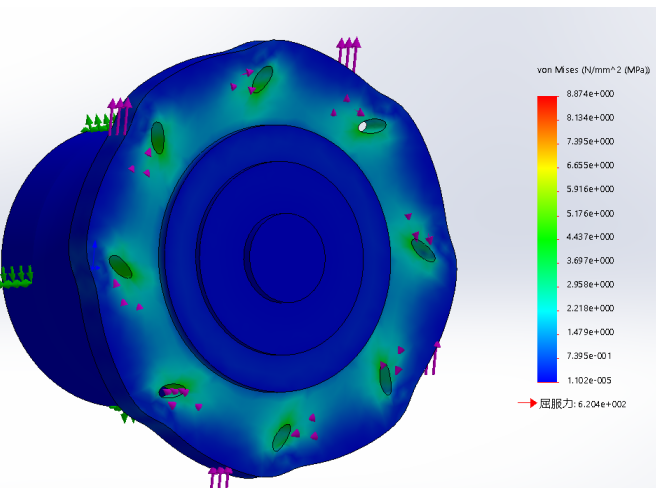This screenshot has width=656, height=488.
Task: Click the legend value 5.176e+000
Action: click(x=590, y=213)
